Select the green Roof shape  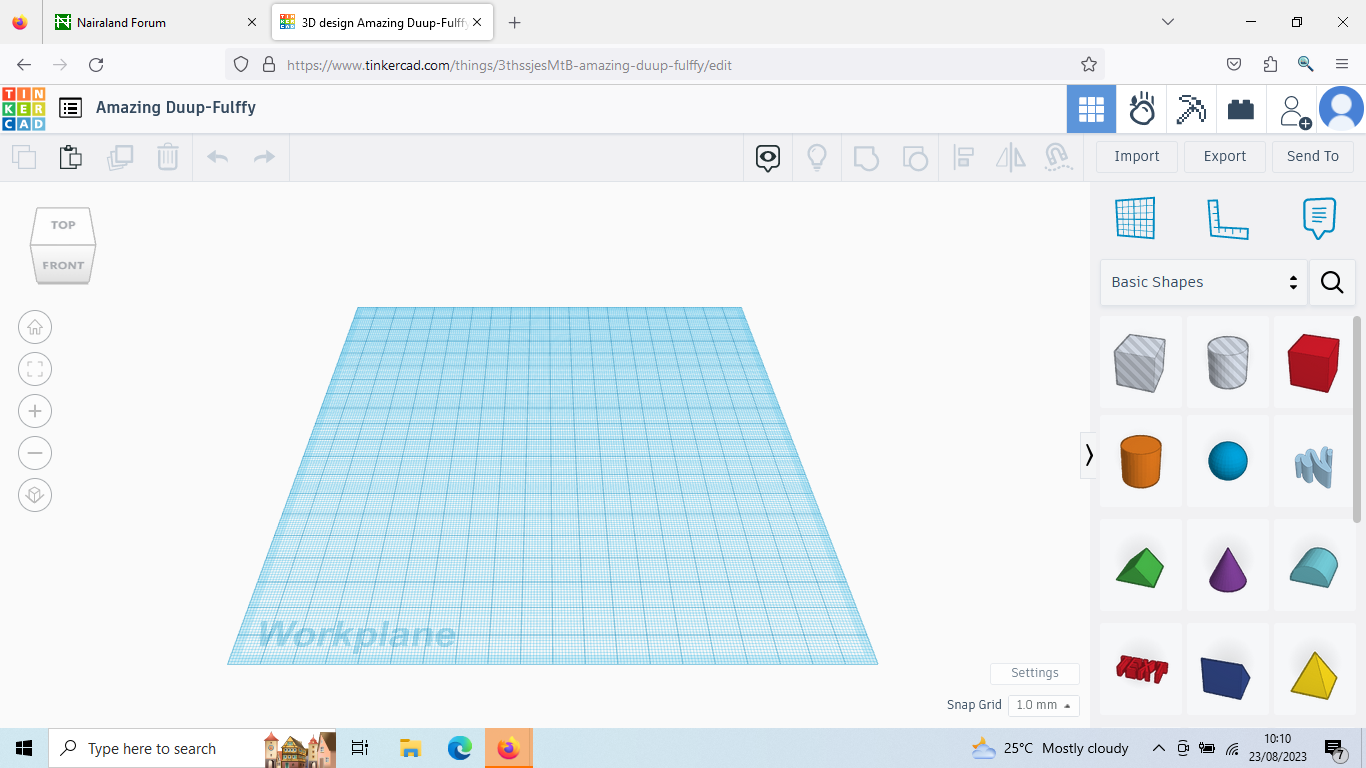coord(1141,565)
